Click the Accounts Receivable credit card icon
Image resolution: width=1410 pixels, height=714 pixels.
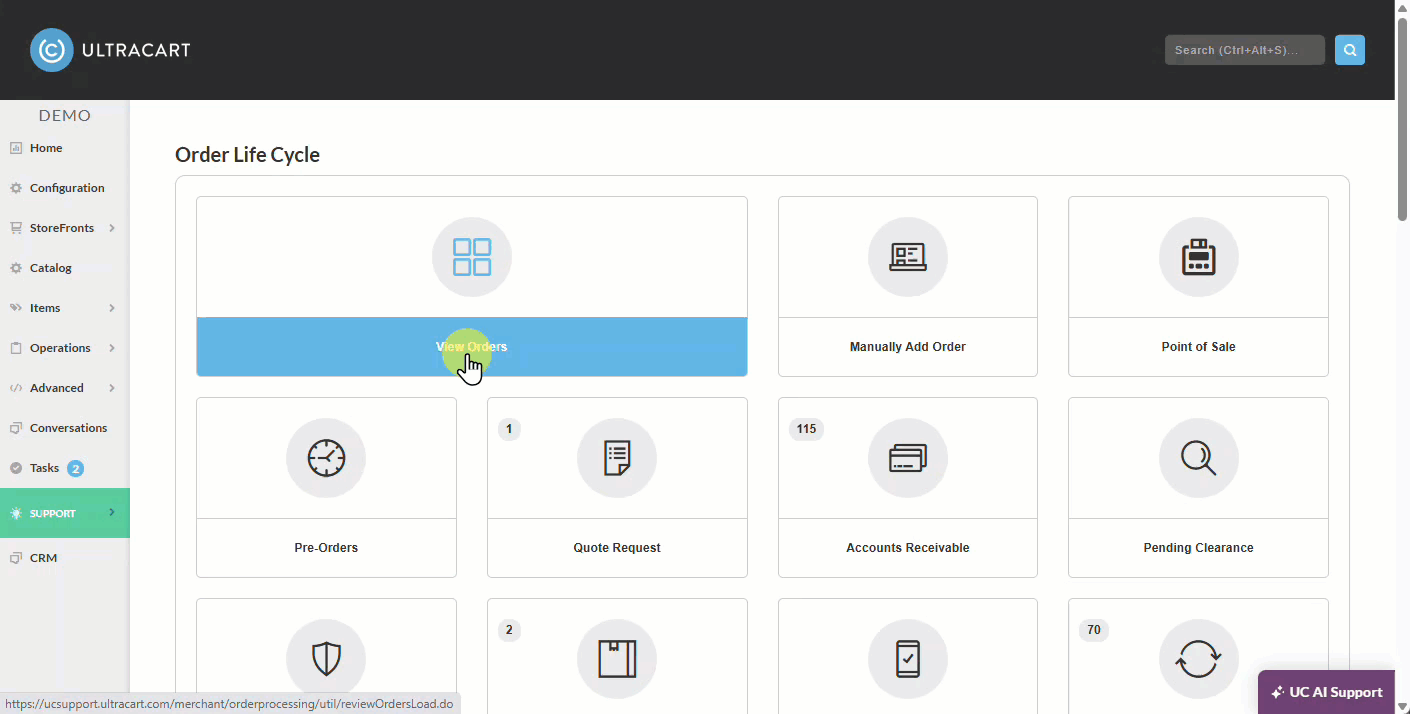pyautogui.click(x=908, y=458)
